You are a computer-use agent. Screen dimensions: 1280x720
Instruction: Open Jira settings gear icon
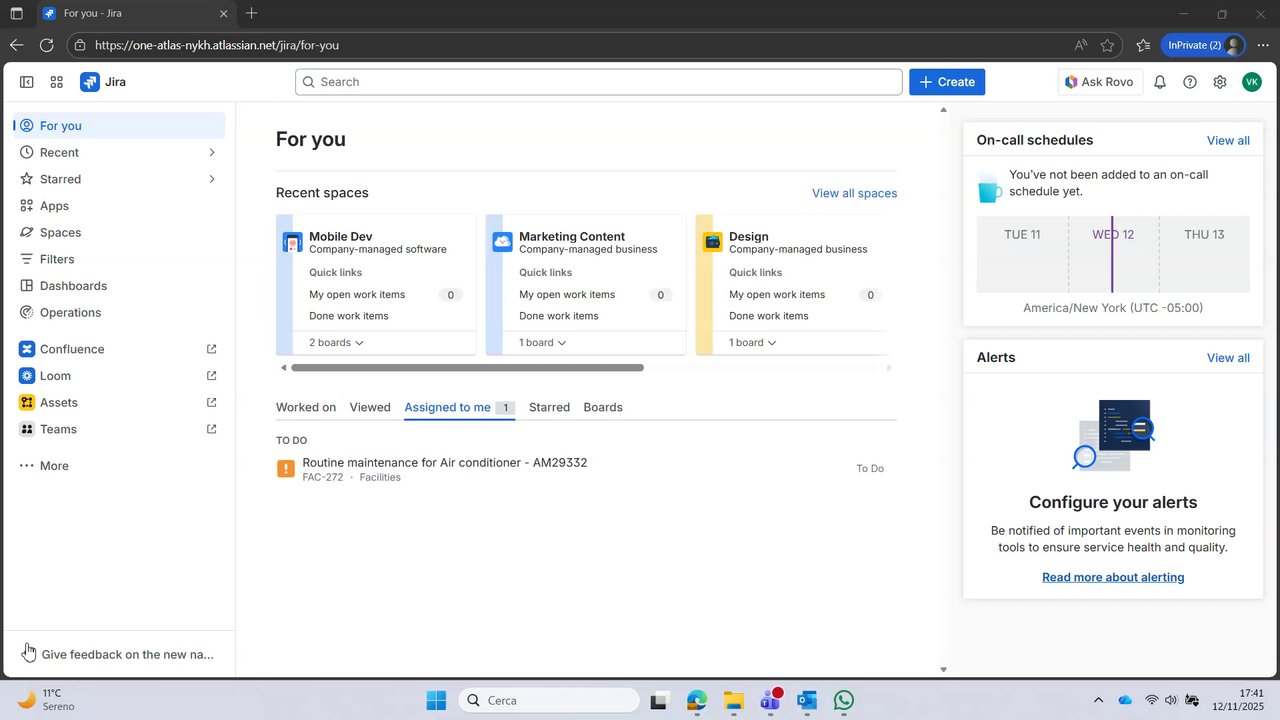pos(1220,82)
